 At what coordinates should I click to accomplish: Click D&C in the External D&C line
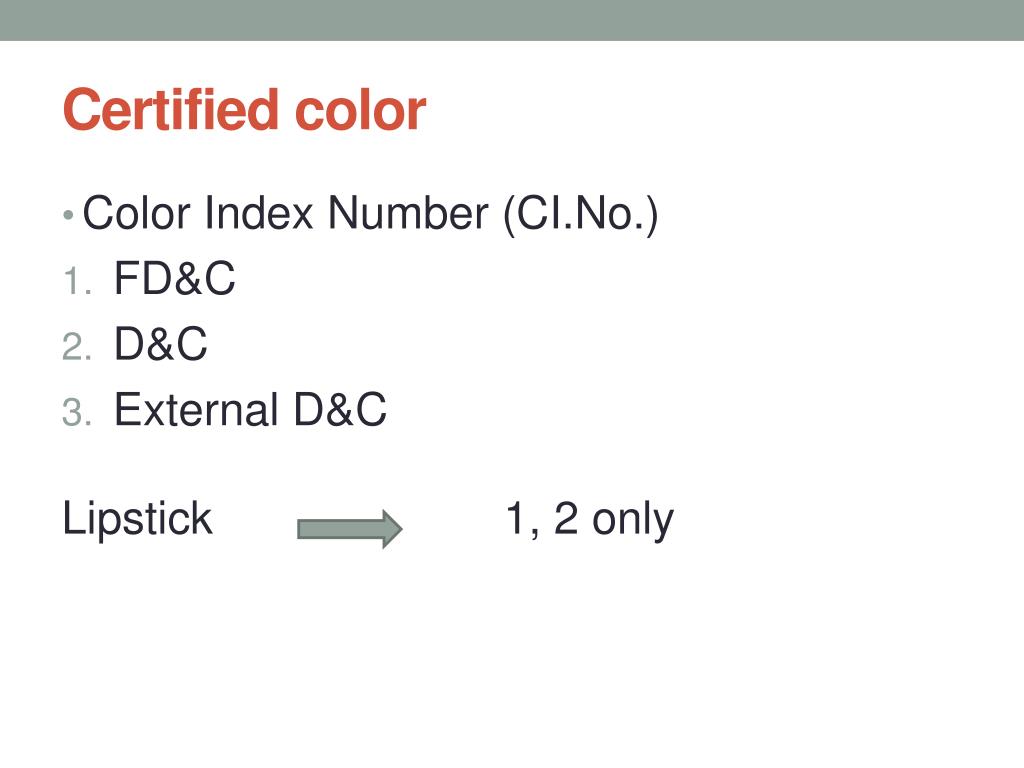tap(340, 409)
